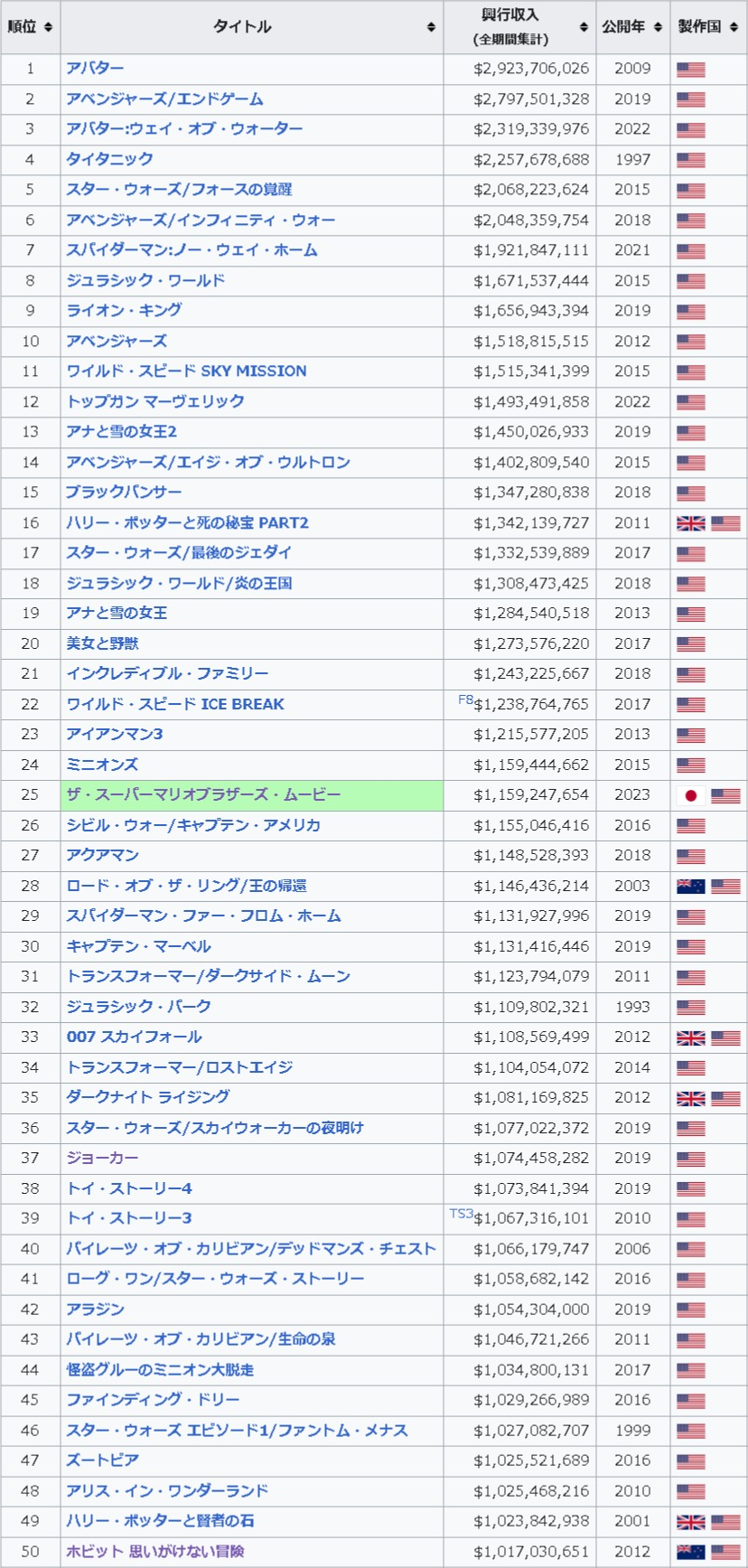
Task: Open the キャプテン・マーベル link
Action: tap(138, 946)
